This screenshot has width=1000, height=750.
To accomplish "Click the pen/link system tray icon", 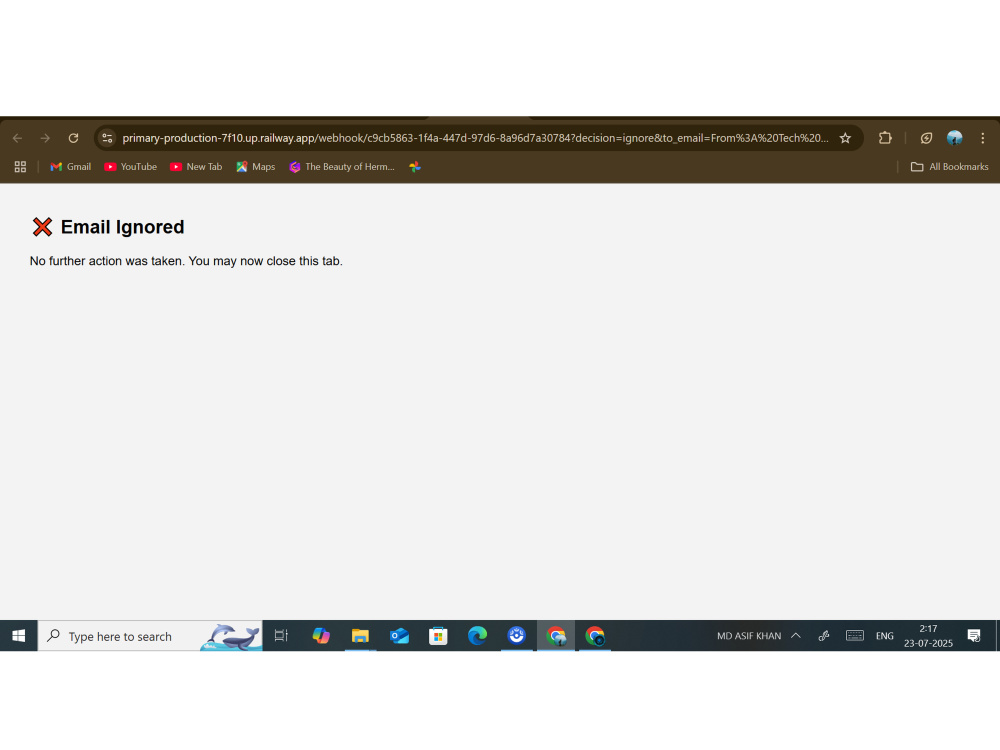I will coord(824,636).
